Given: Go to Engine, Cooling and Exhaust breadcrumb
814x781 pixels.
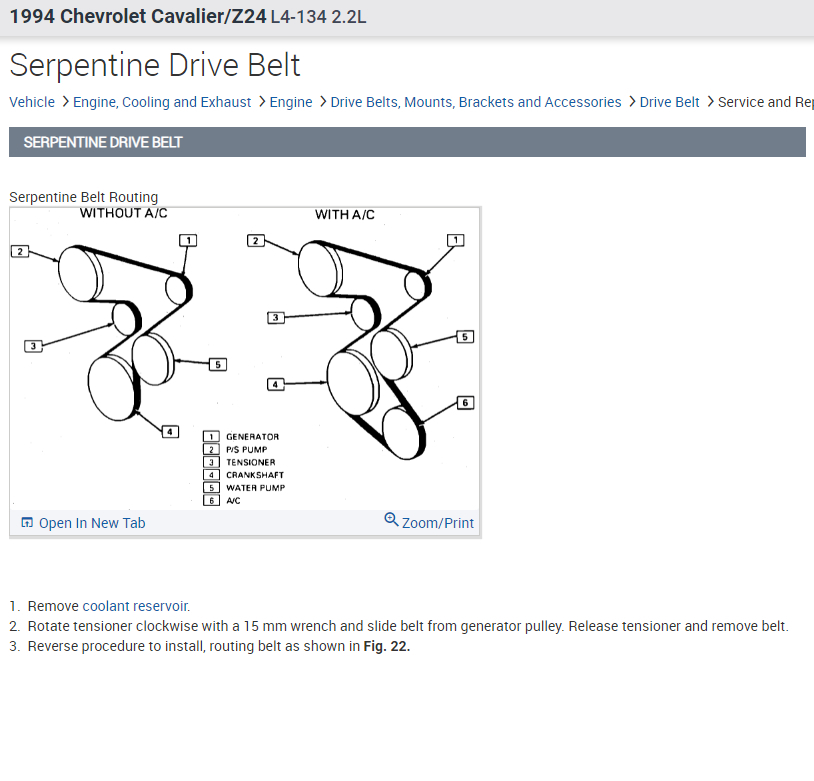Looking at the screenshot, I should pyautogui.click(x=162, y=102).
